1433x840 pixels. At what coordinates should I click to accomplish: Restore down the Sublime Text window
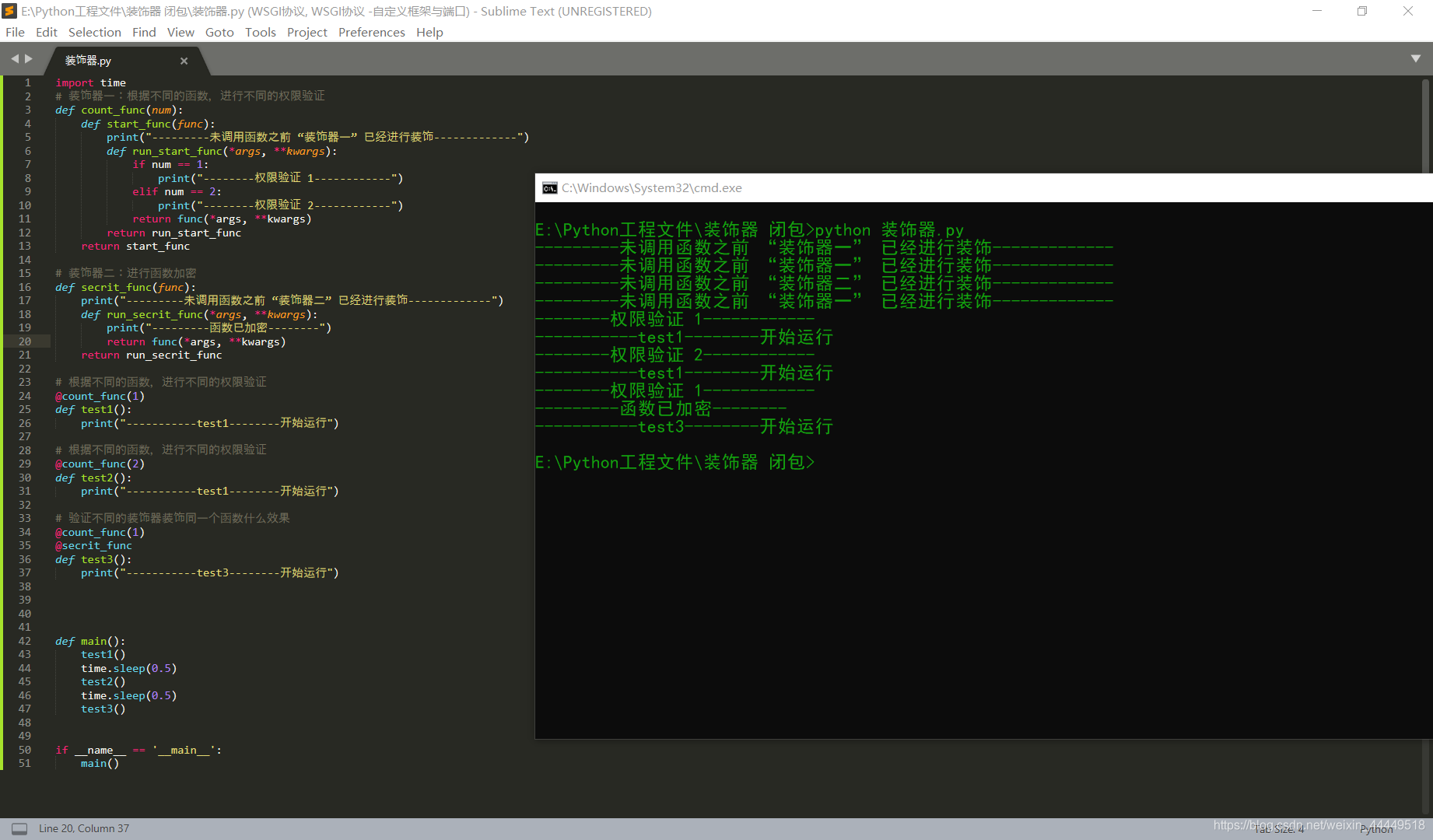1362,11
